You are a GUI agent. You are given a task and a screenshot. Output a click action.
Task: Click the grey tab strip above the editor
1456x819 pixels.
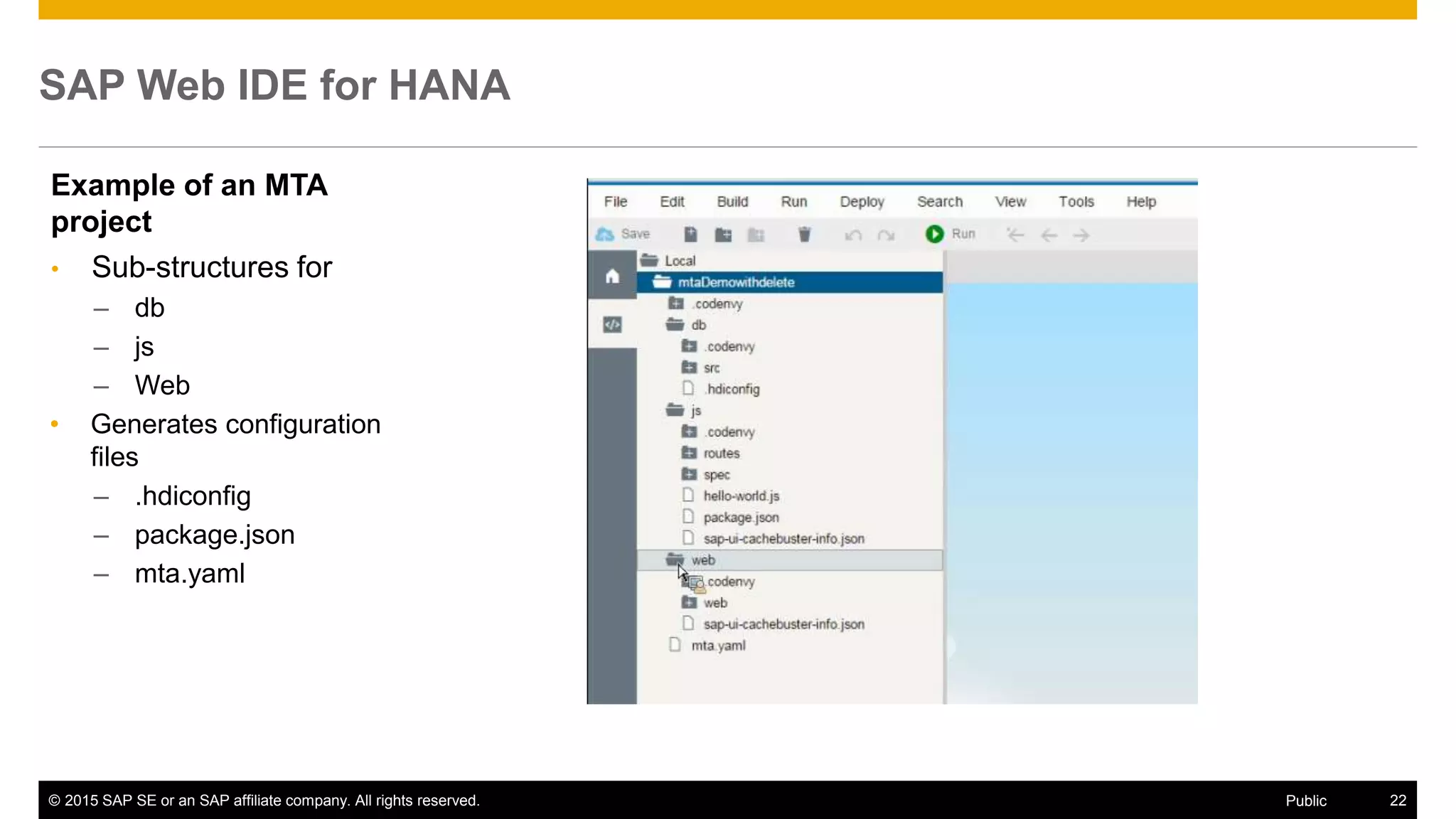pos(1072,267)
